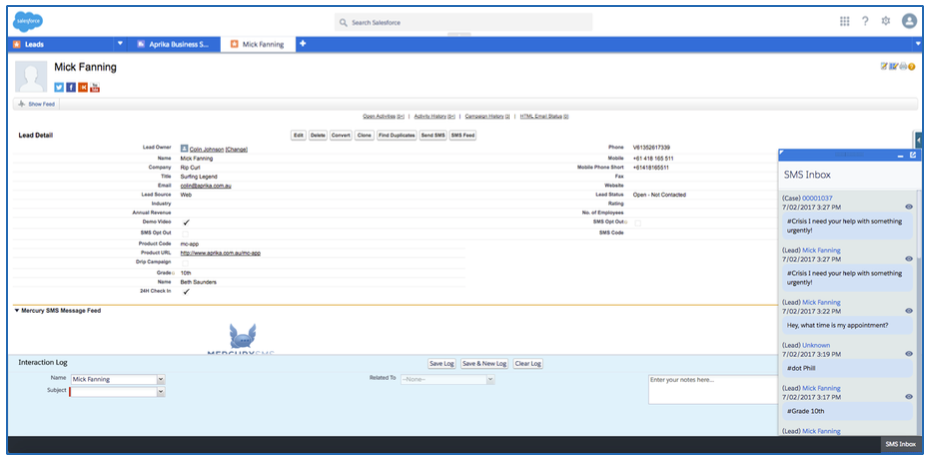934x460 pixels.
Task: Click the Convert lead button
Action: (341, 135)
